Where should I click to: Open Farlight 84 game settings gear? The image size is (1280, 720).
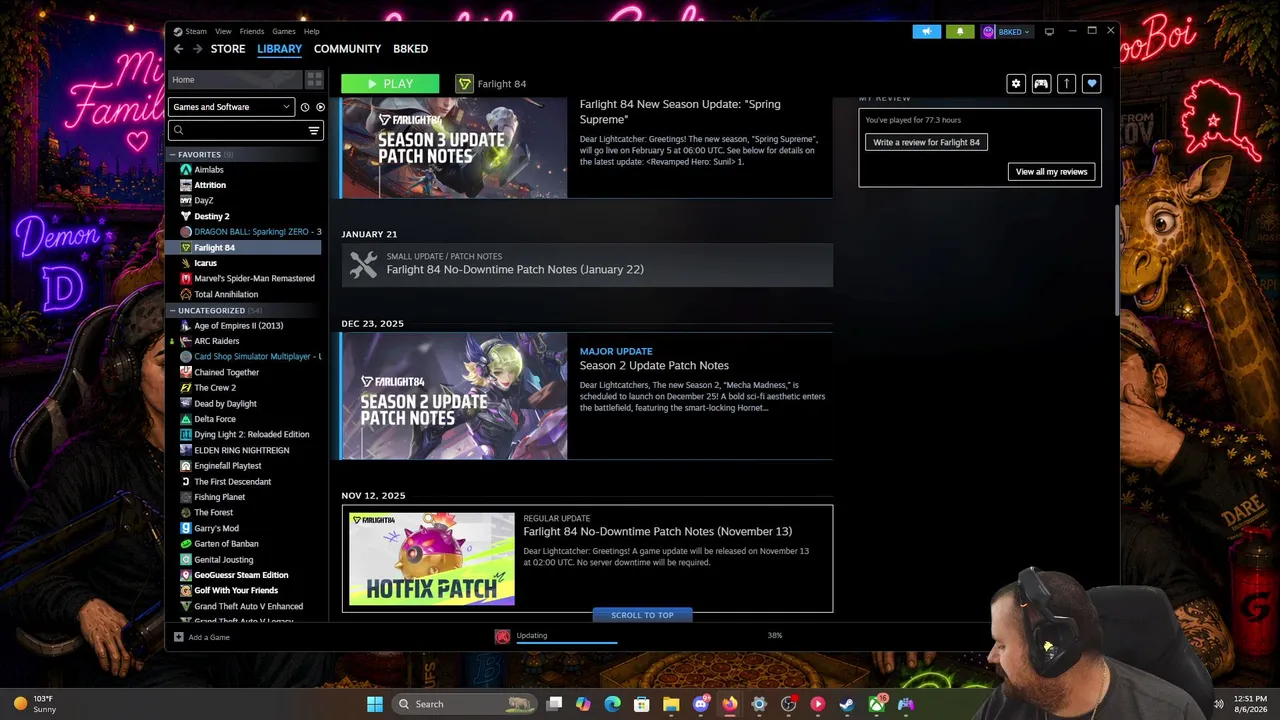[x=1016, y=84]
